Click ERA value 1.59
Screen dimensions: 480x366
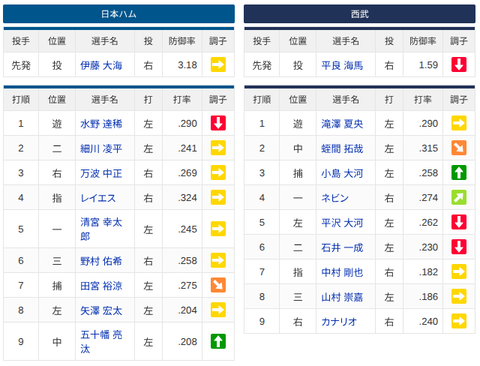coord(428,65)
